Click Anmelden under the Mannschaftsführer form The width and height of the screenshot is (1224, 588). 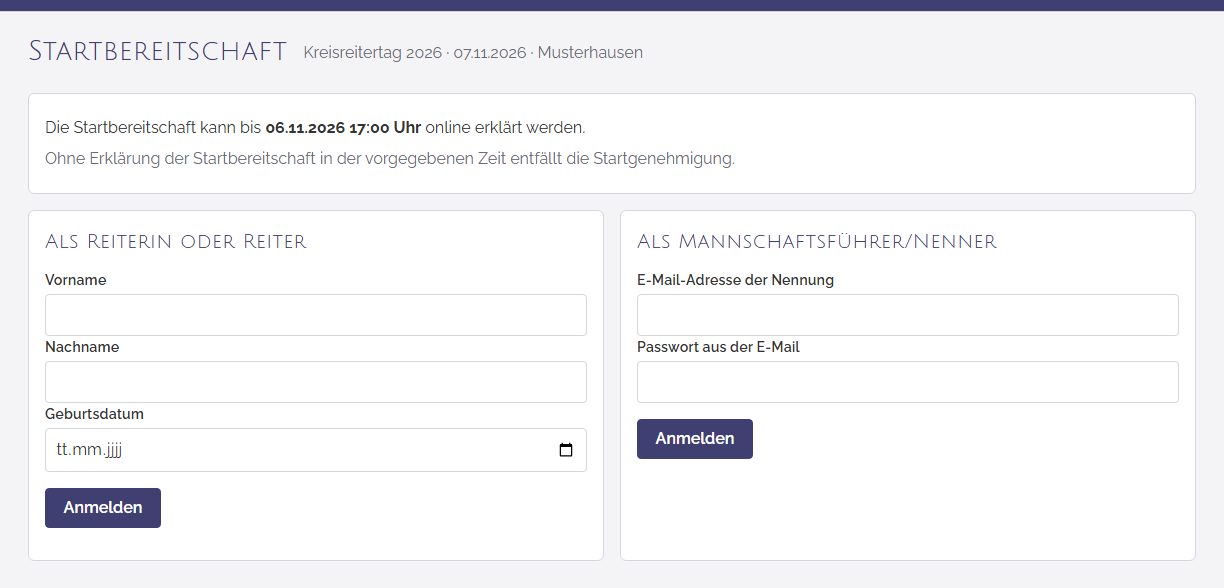(695, 439)
